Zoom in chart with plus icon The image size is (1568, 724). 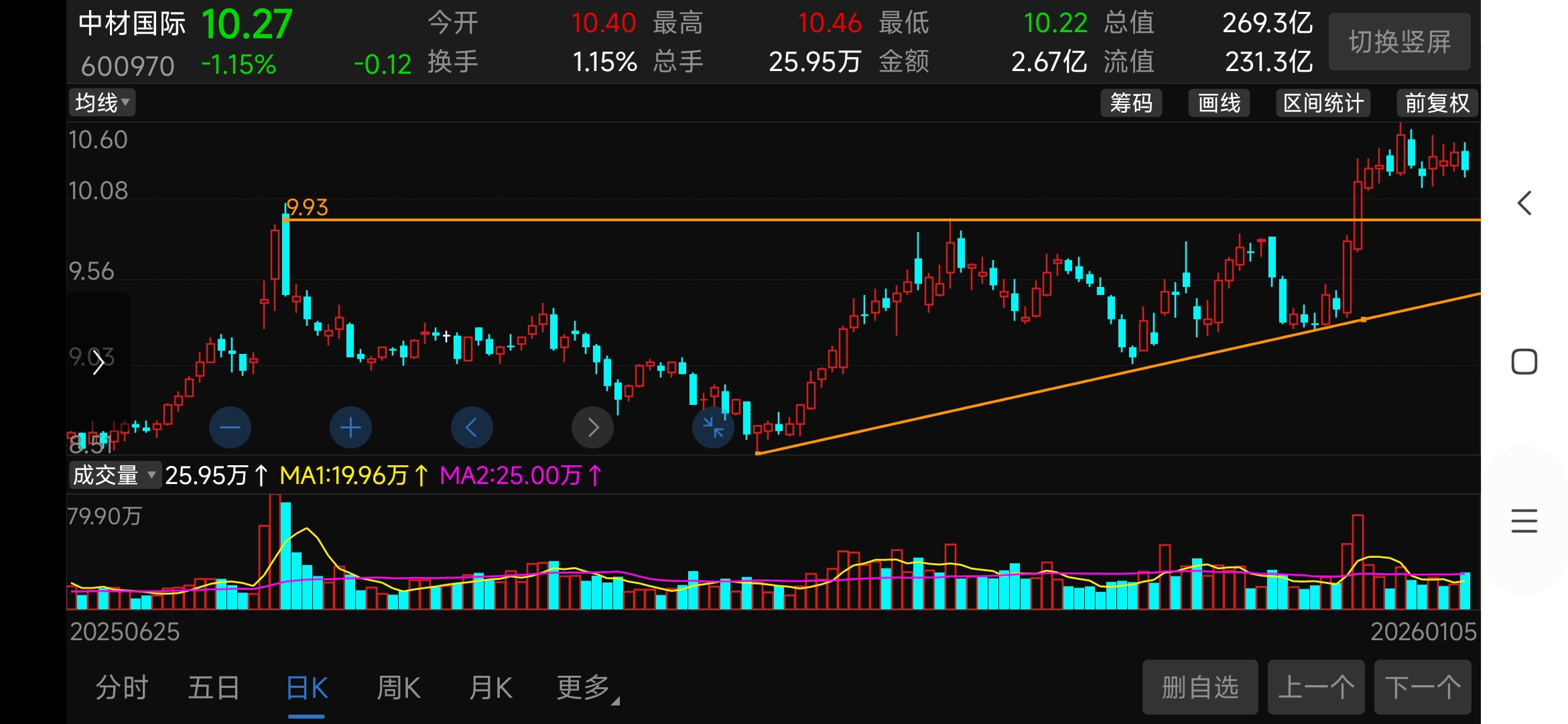pos(350,428)
